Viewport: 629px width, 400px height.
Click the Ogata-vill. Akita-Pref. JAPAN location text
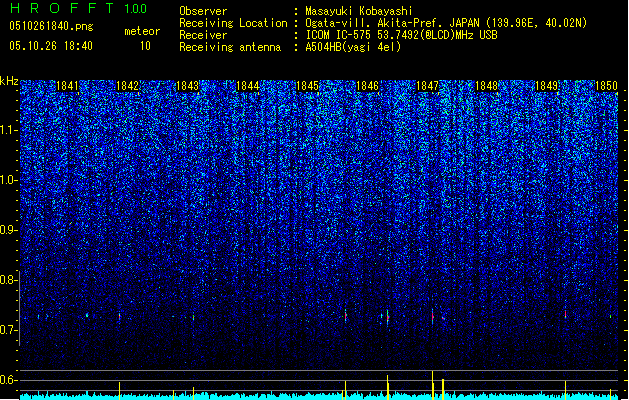click(x=446, y=23)
